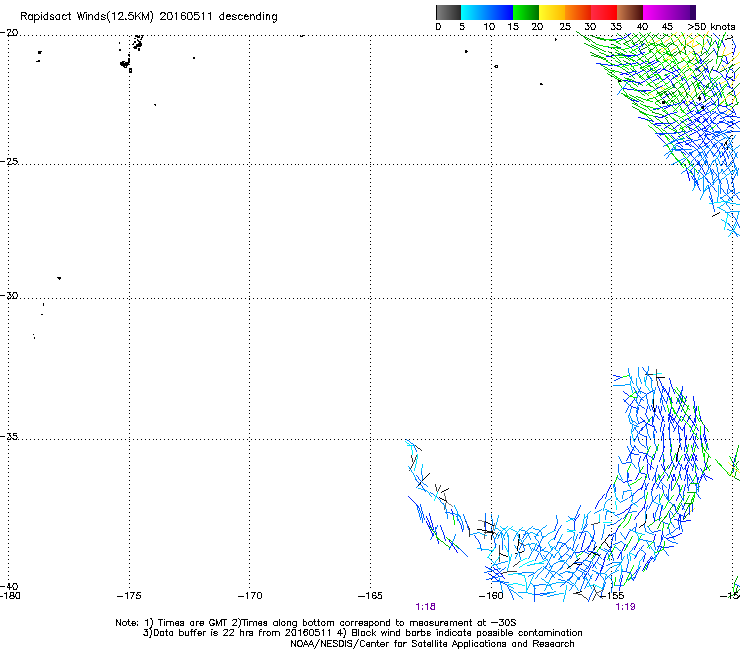Click the "15" label under the color bar
This screenshot has height=650, width=740.
(513, 27)
